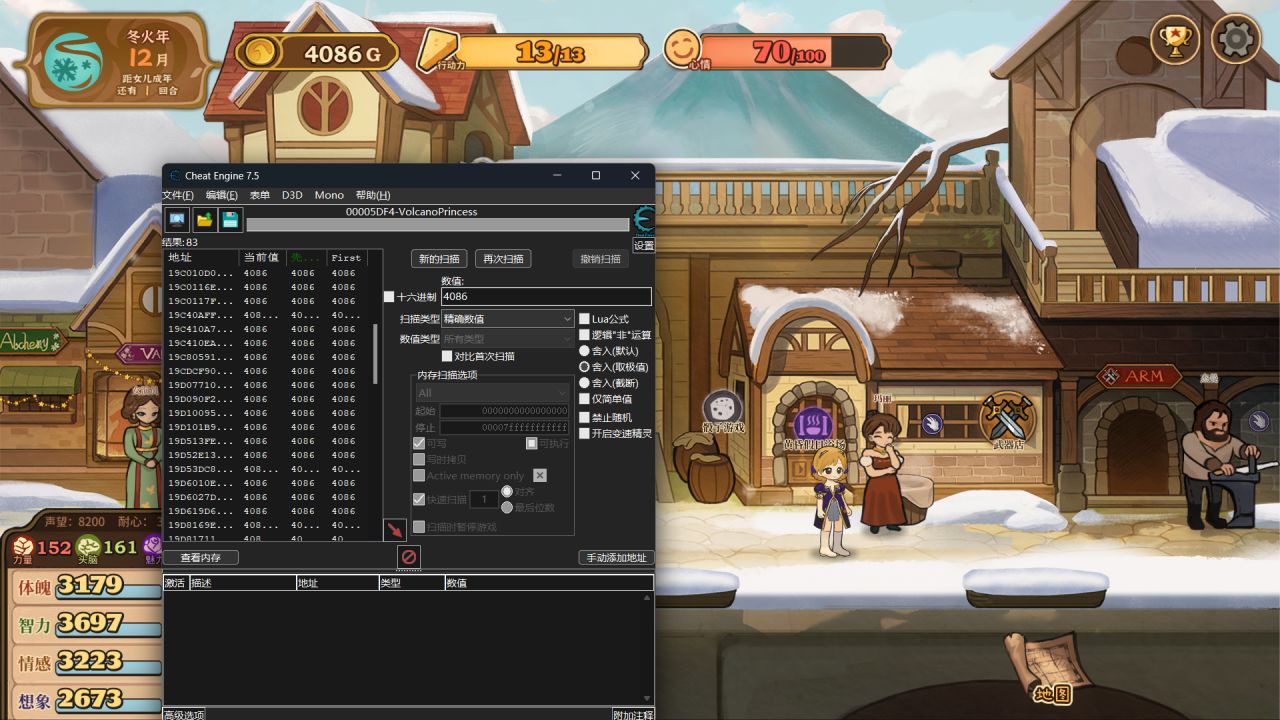This screenshot has width=1280, height=720.
Task: Toggle the 逻辑"非"运算 checkbox
Action: pyautogui.click(x=584, y=335)
